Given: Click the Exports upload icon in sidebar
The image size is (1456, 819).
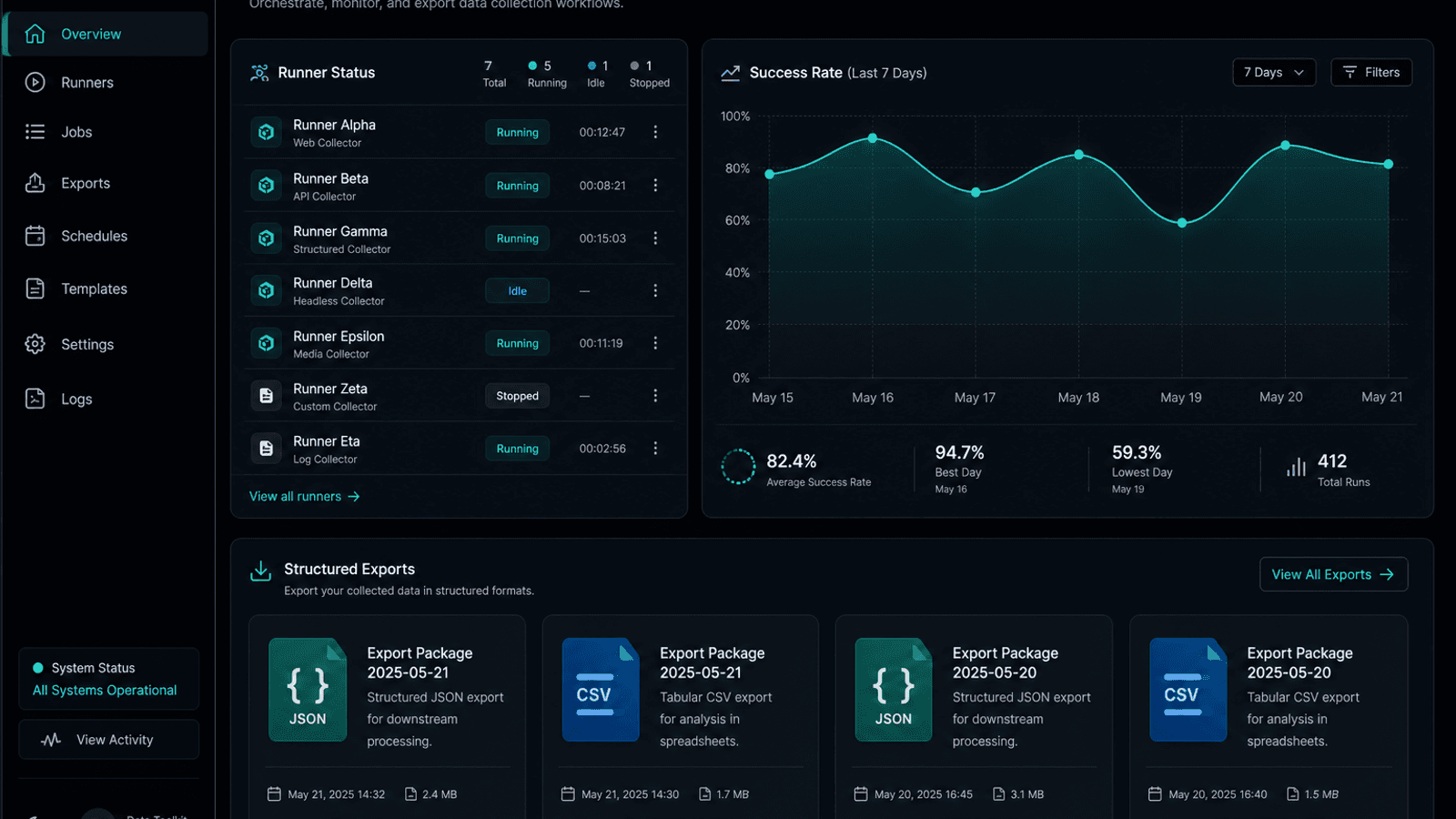Looking at the screenshot, I should pyautogui.click(x=35, y=183).
